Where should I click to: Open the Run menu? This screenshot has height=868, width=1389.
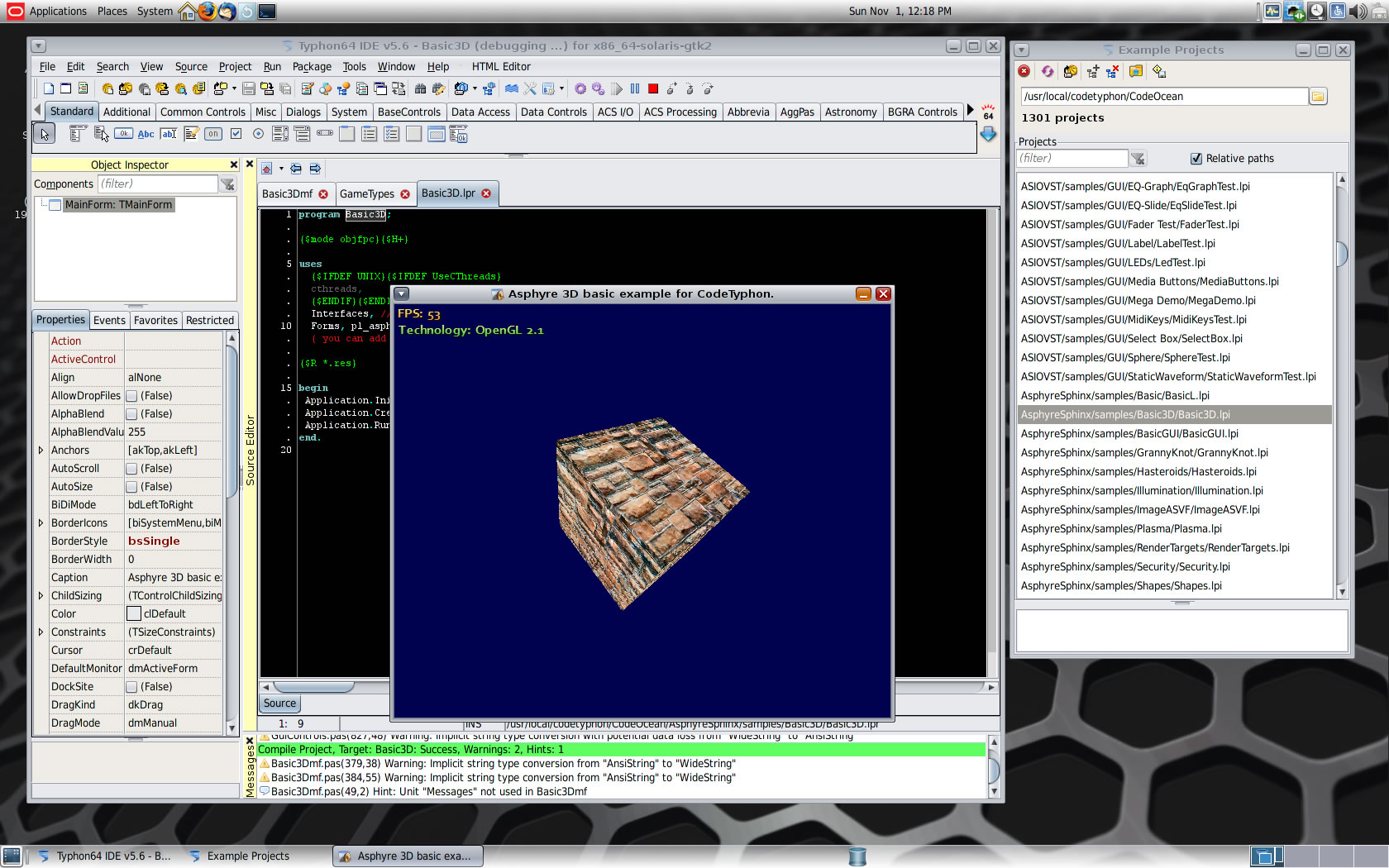pos(272,67)
